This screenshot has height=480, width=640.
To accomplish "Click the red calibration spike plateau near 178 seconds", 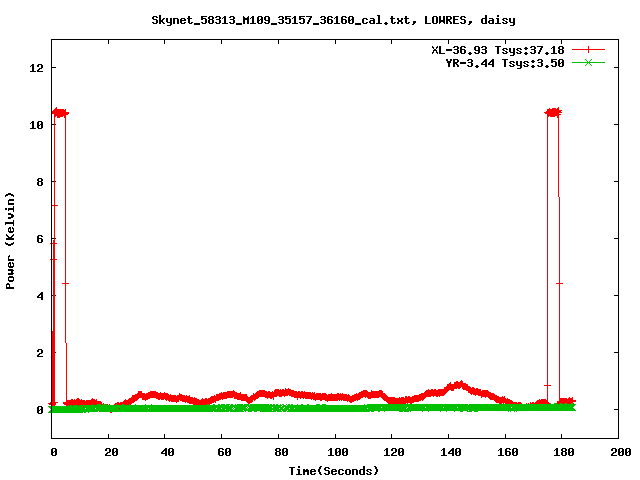I will 553,112.
